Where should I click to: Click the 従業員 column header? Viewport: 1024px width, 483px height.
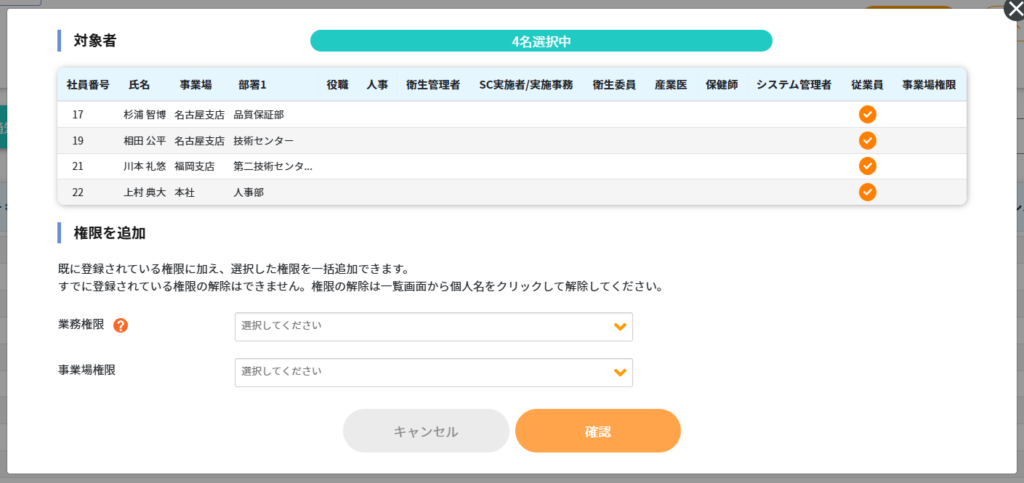click(x=867, y=85)
